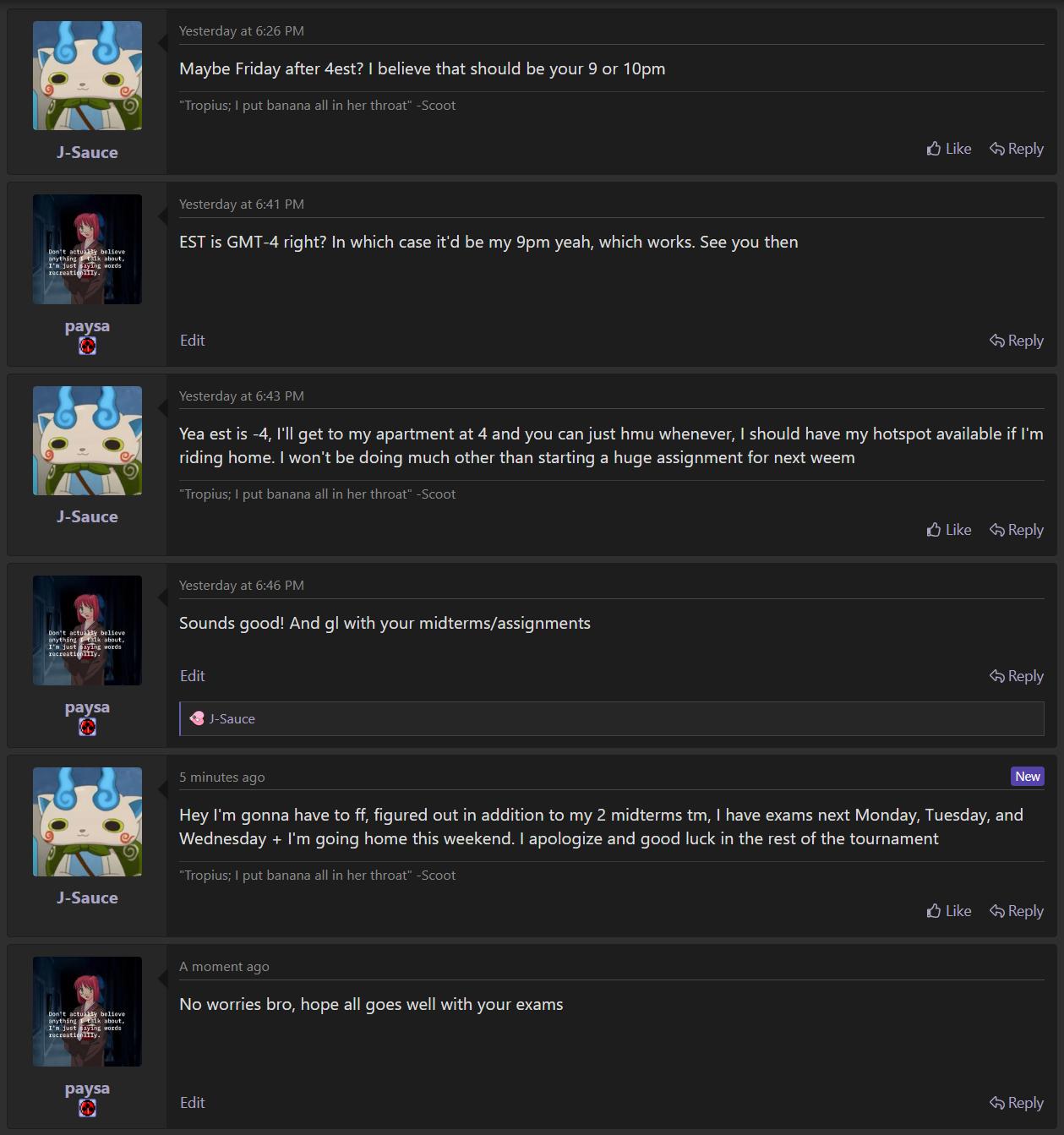Open J-Sauce's avatar on the 6:26 PM post
Screen dimensions: 1064x1135
pyautogui.click(x=87, y=76)
